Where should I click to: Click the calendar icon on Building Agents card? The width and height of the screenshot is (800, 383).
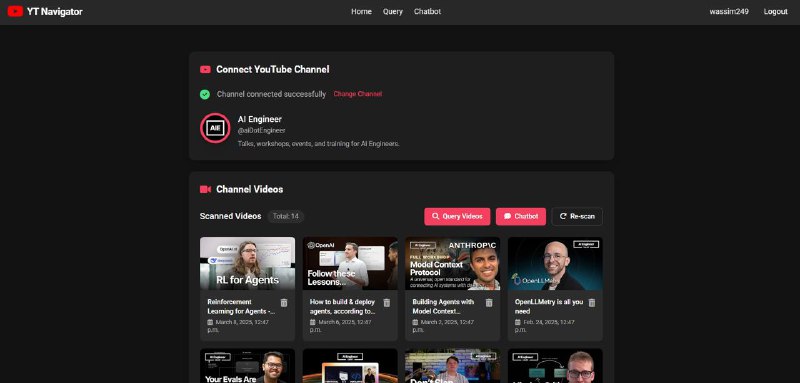point(415,322)
